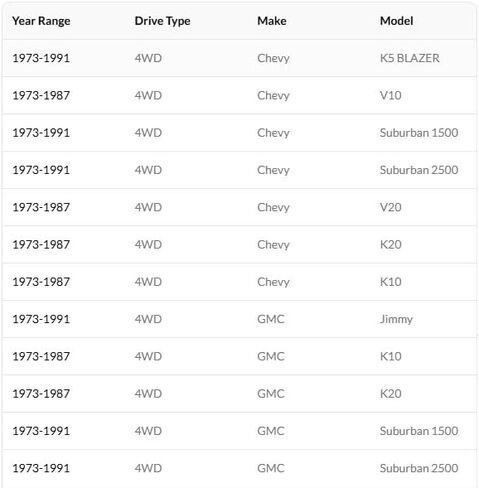Select the Chevy K20 model cell
Viewport: 479px width, 488px height.
(391, 245)
